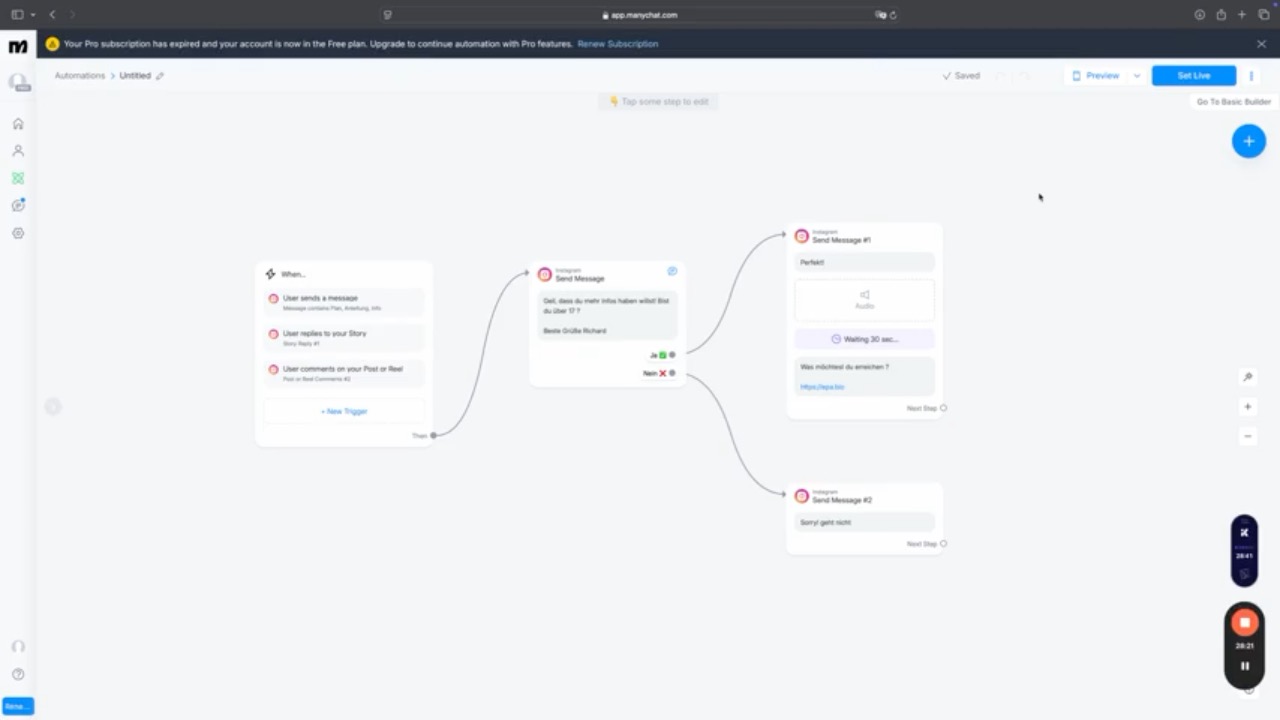Viewport: 1280px width, 720px height.
Task: Open the Home icon in left sidebar
Action: coord(18,124)
